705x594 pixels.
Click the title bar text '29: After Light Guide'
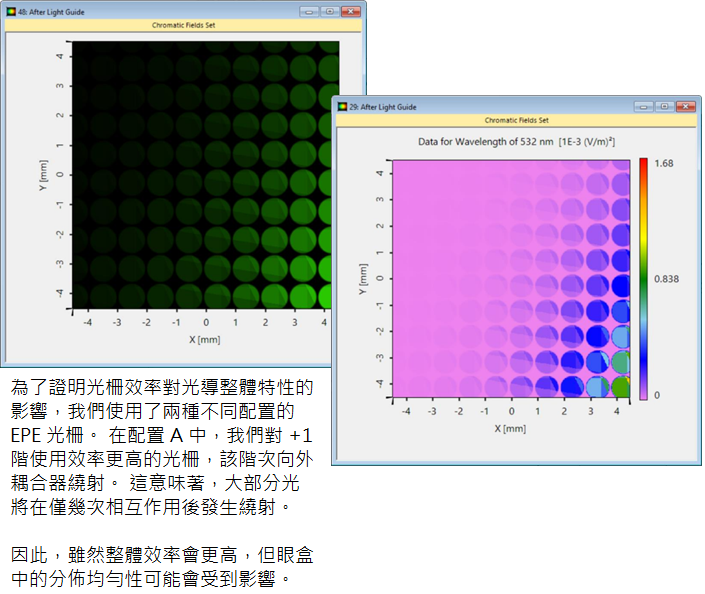tap(383, 107)
